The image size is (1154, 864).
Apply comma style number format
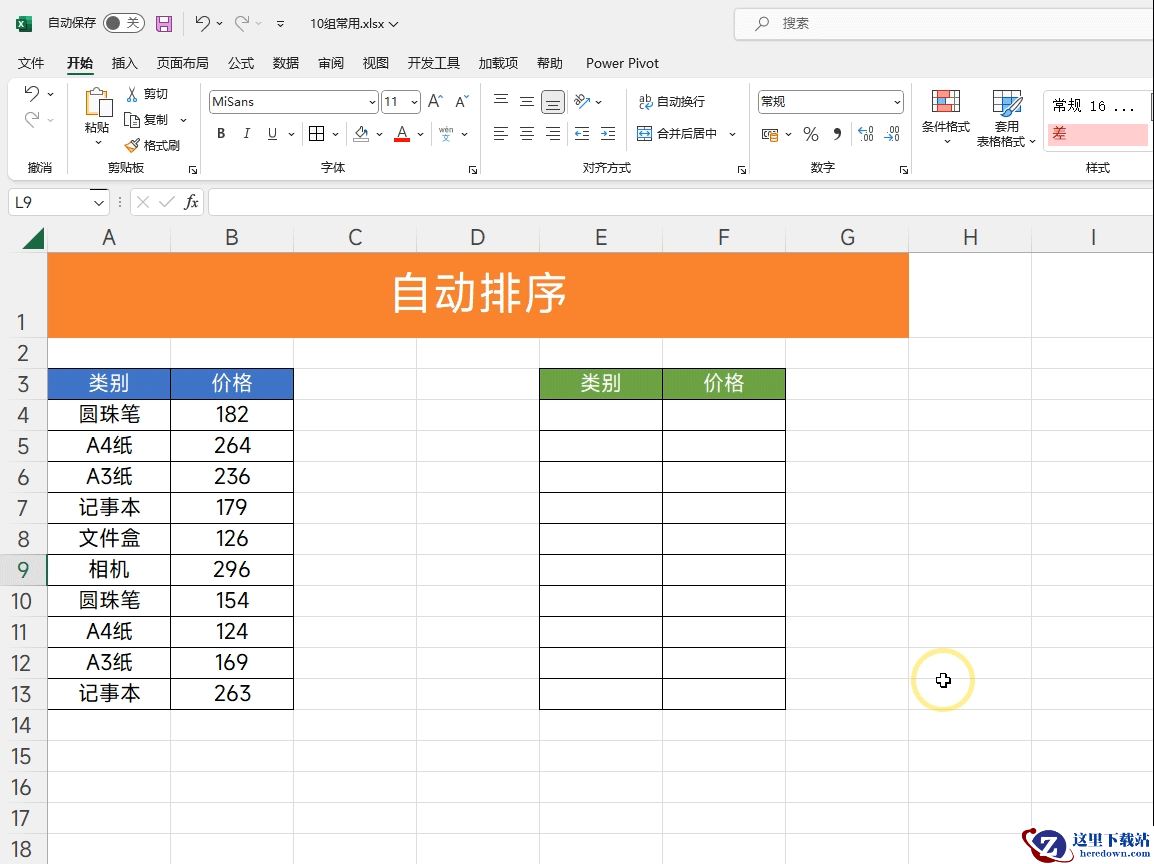838,134
